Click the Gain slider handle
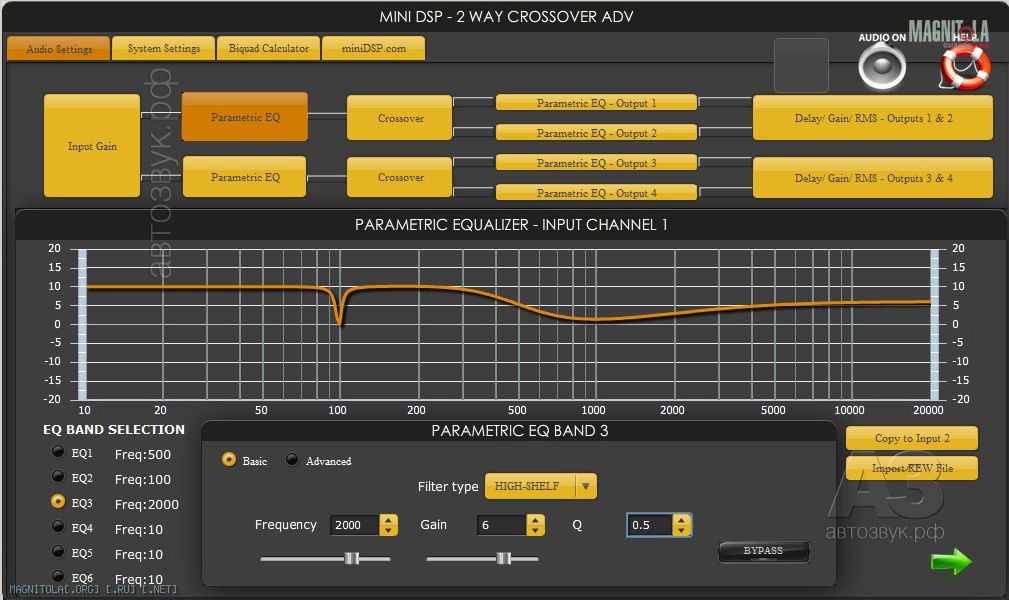Viewport: 1009px width, 600px height. [504, 558]
